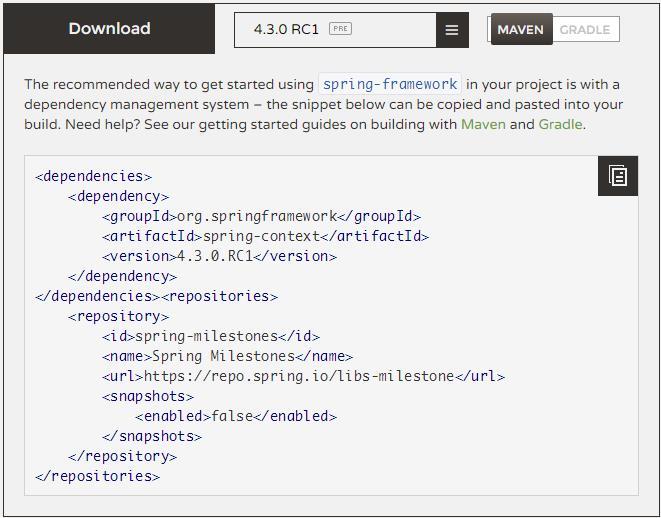The image size is (661, 518).
Task: Click the closing </dependency> line
Action: click(123, 276)
